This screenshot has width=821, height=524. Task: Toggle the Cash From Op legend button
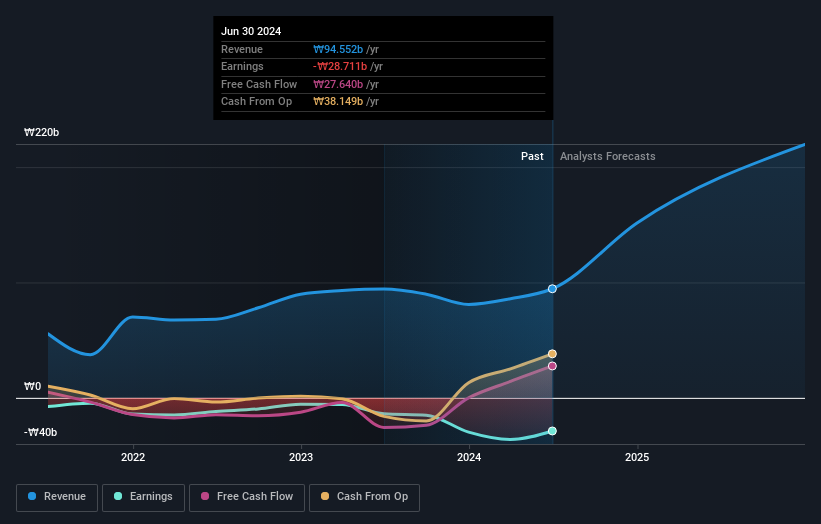(364, 497)
